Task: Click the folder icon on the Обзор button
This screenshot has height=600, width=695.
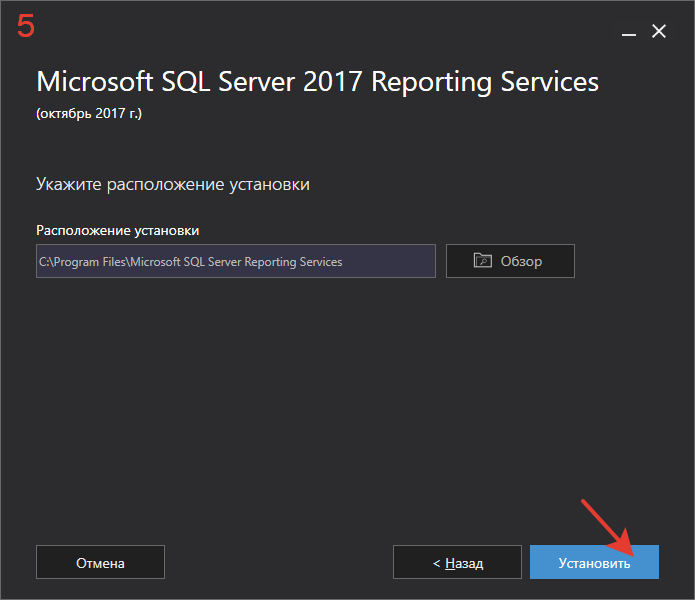Action: (x=482, y=260)
